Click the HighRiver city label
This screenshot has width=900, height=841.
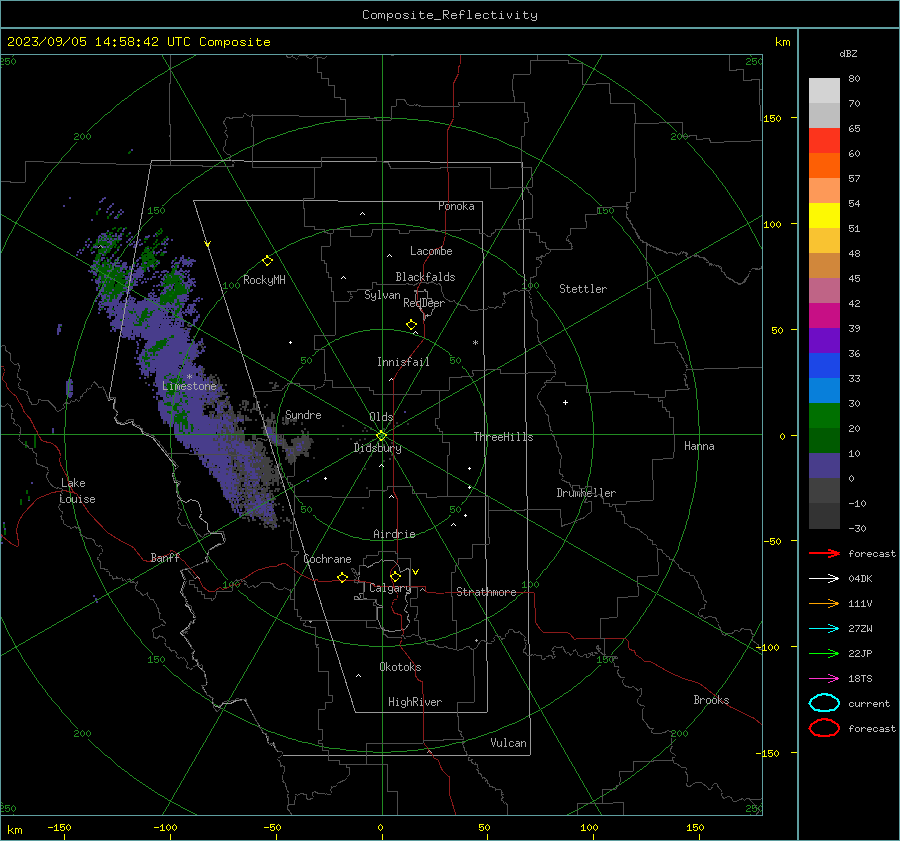tap(415, 702)
